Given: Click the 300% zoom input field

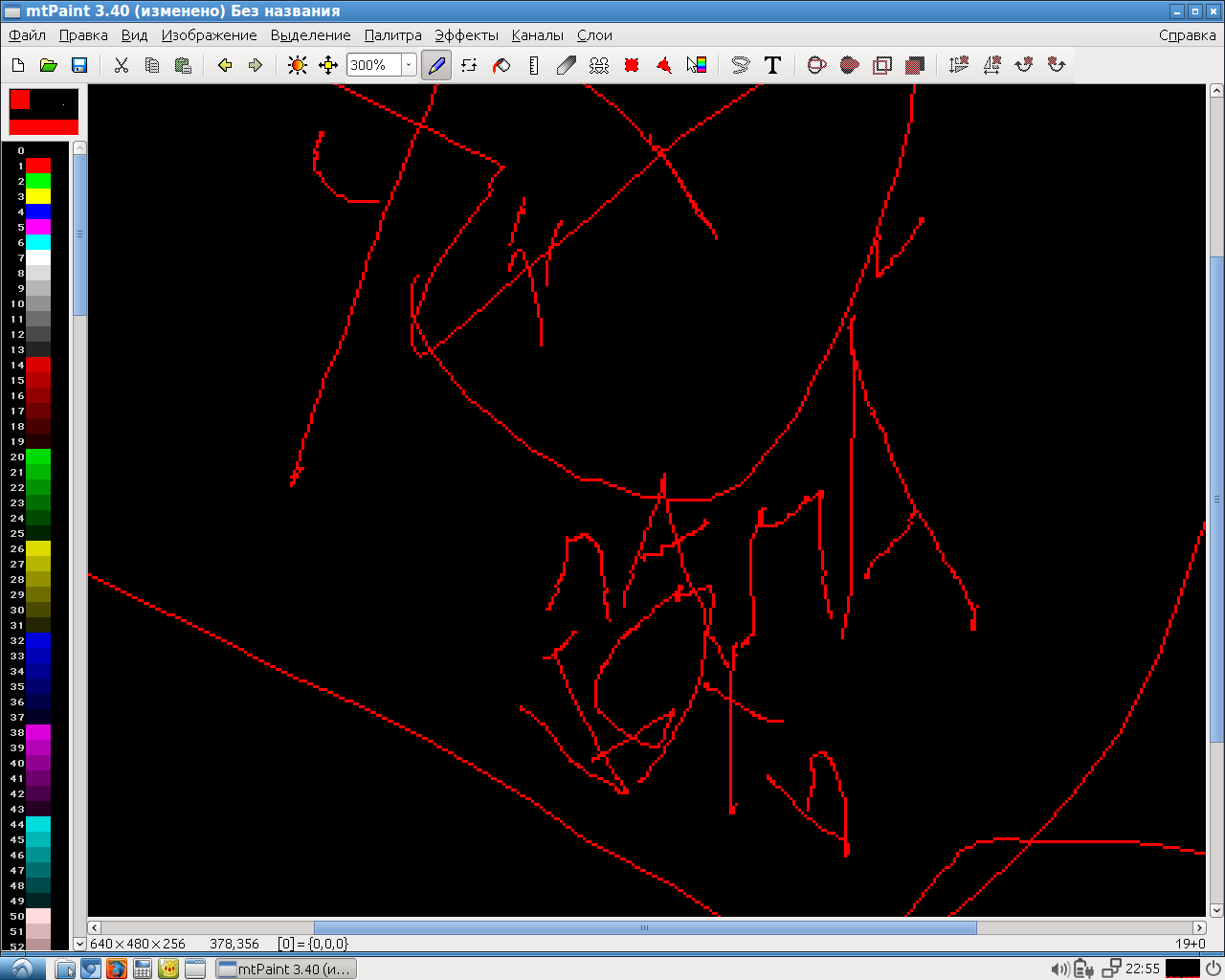Looking at the screenshot, I should coord(374,65).
